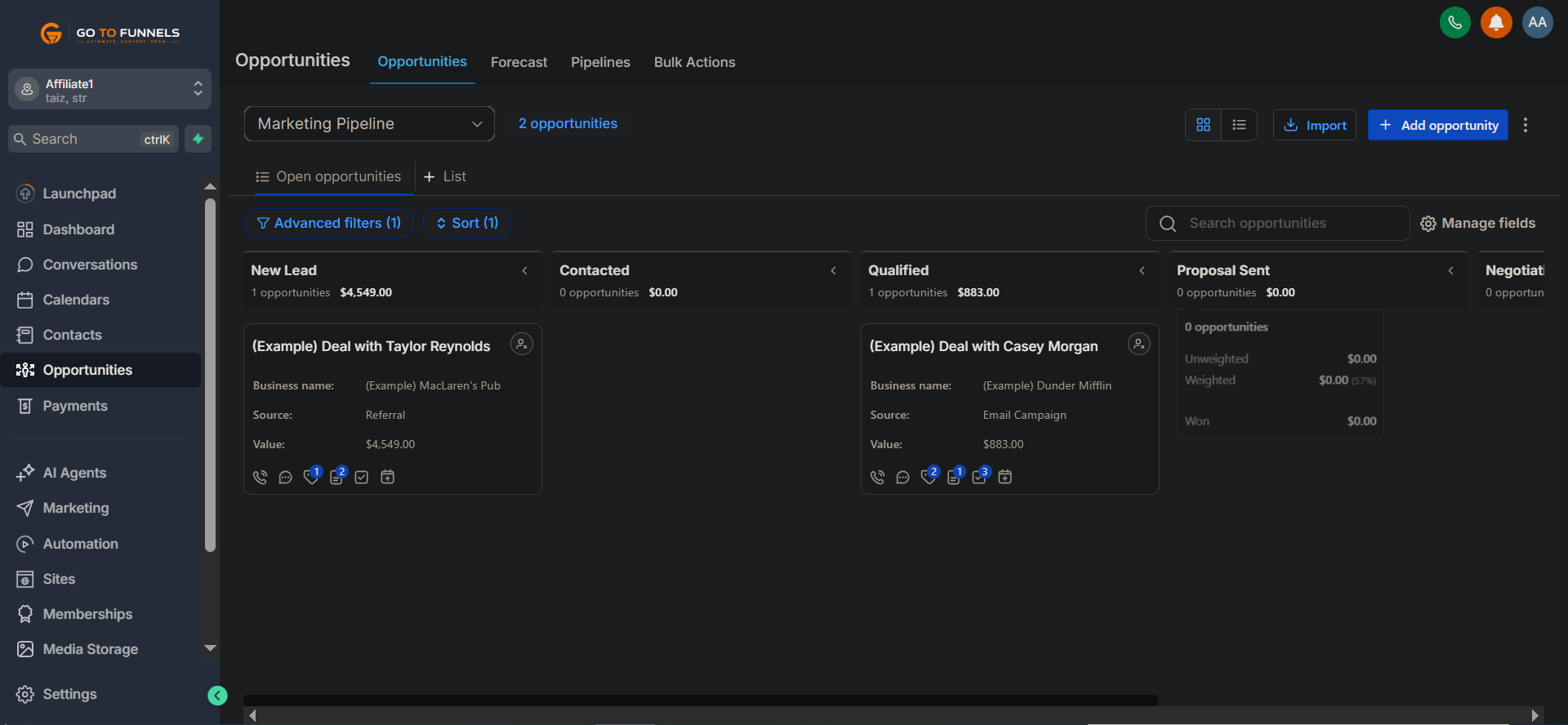The width and height of the screenshot is (1568, 725).
Task: Click owner avatar icon on Taylor Reynolds card
Action: [x=521, y=344]
